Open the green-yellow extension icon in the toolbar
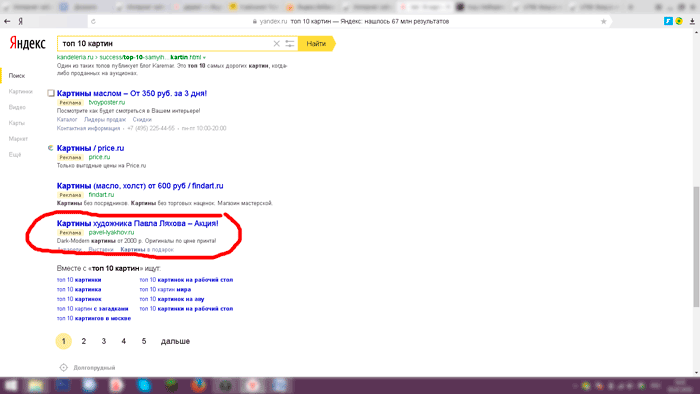 (x=679, y=21)
